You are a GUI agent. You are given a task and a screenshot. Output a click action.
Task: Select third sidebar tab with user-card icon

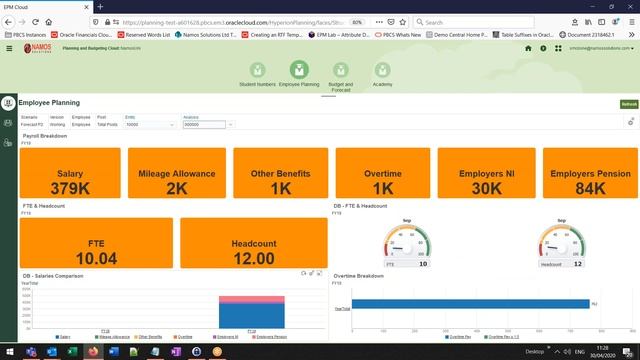pos(8,142)
